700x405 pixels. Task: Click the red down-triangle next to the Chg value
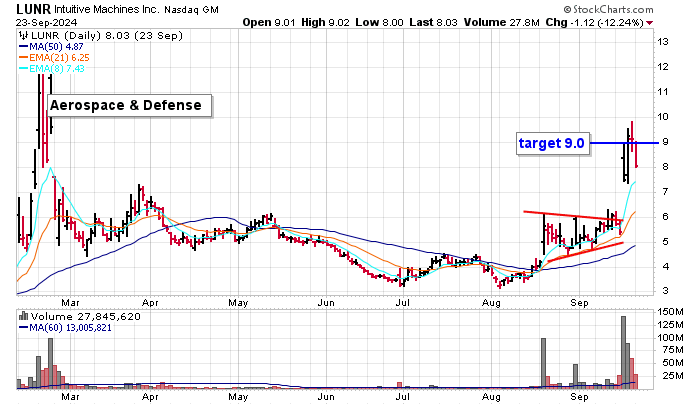point(650,23)
